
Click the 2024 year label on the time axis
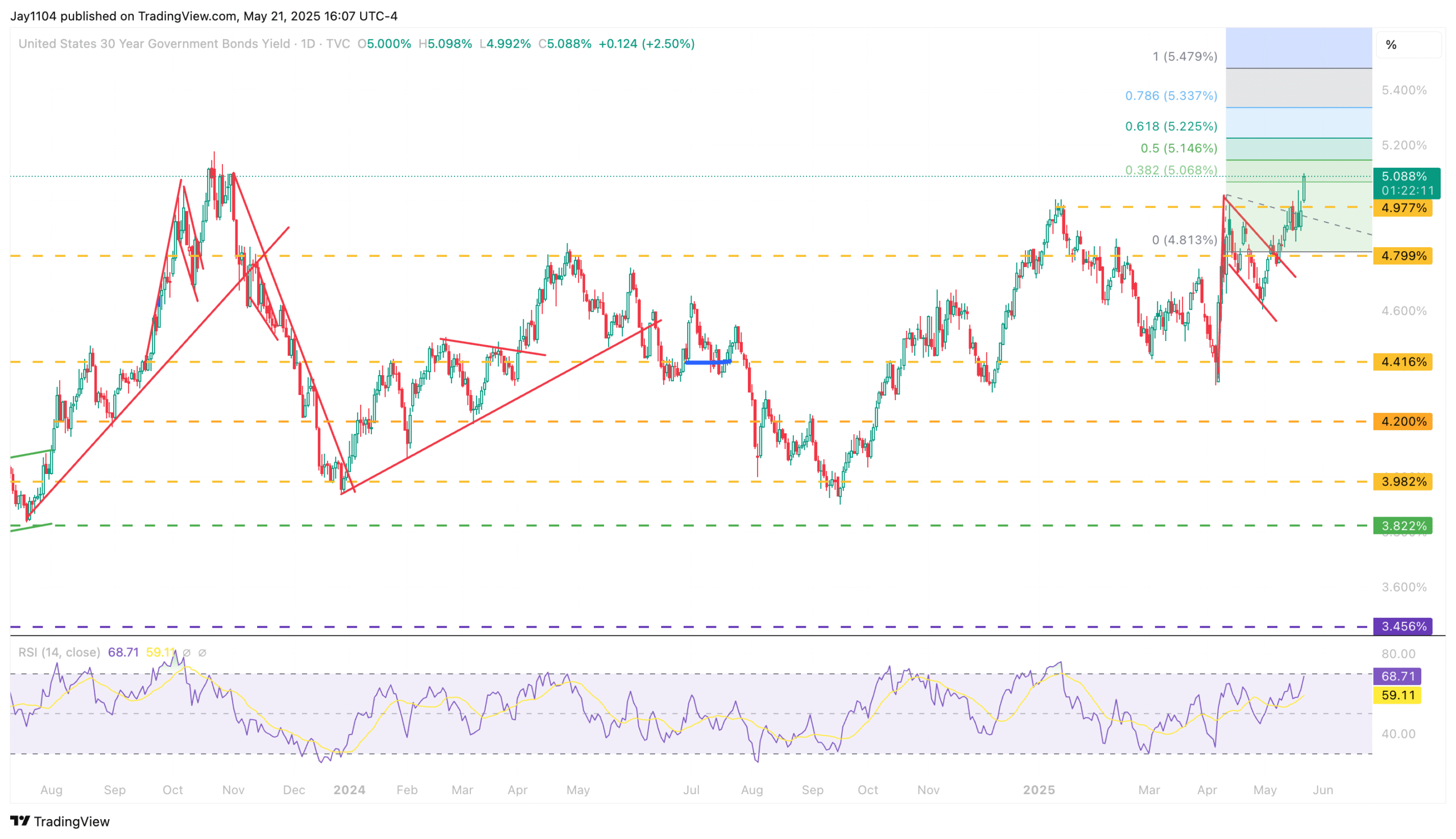click(x=349, y=790)
